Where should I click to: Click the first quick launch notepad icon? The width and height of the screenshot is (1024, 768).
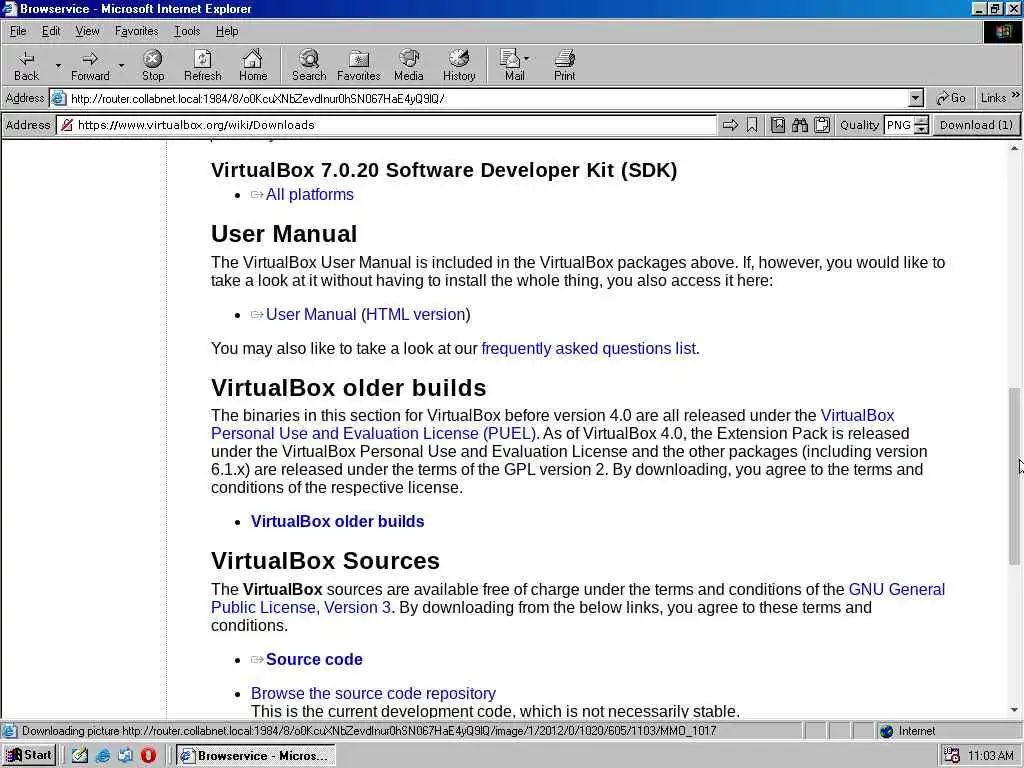[x=80, y=756]
